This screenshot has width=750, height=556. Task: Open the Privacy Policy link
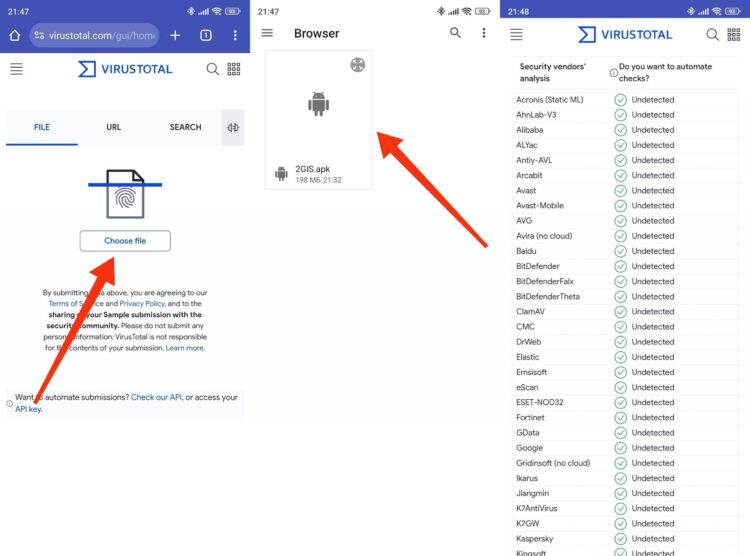141,303
